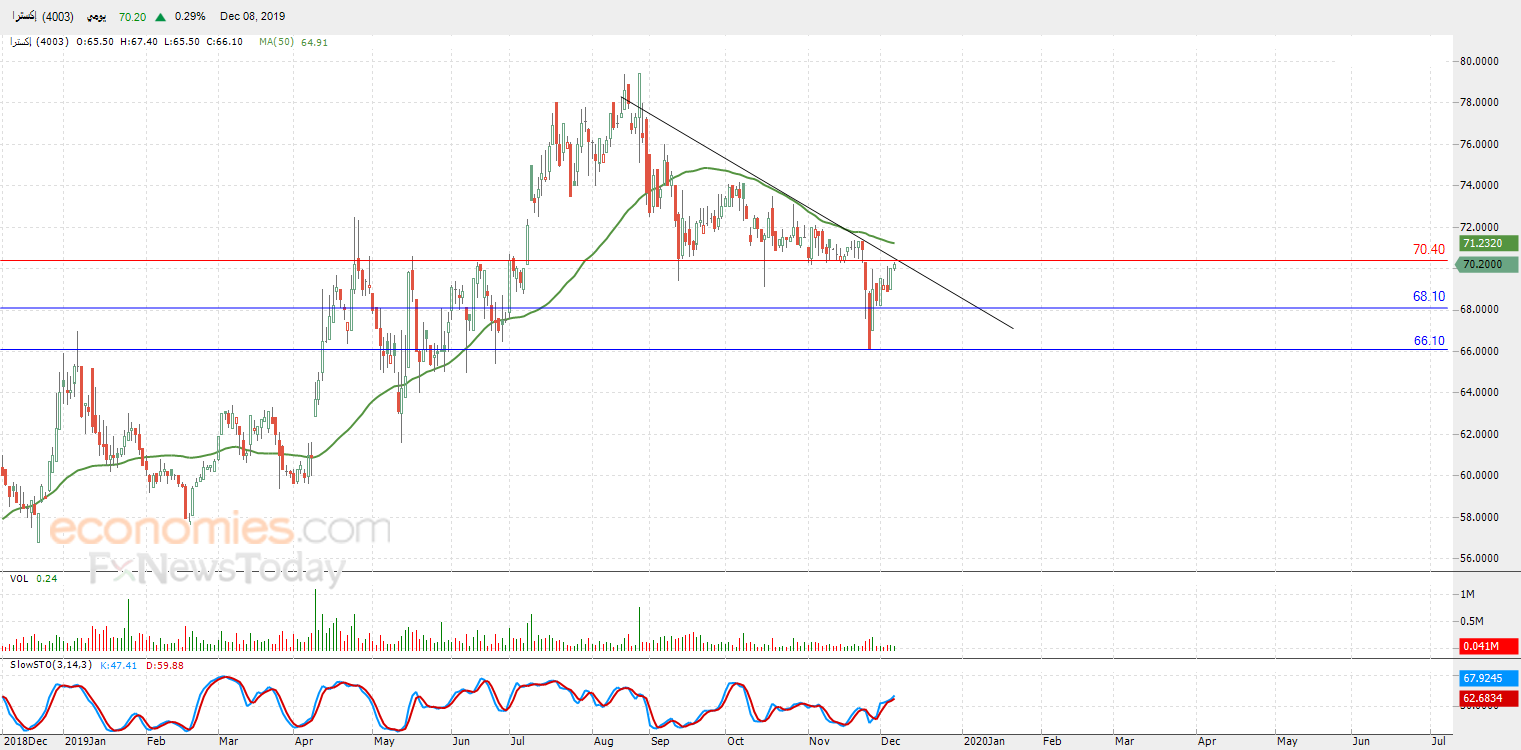The width and height of the screenshot is (1521, 750).
Task: Click the stock symbol (4003) in header
Action: click(x=58, y=17)
